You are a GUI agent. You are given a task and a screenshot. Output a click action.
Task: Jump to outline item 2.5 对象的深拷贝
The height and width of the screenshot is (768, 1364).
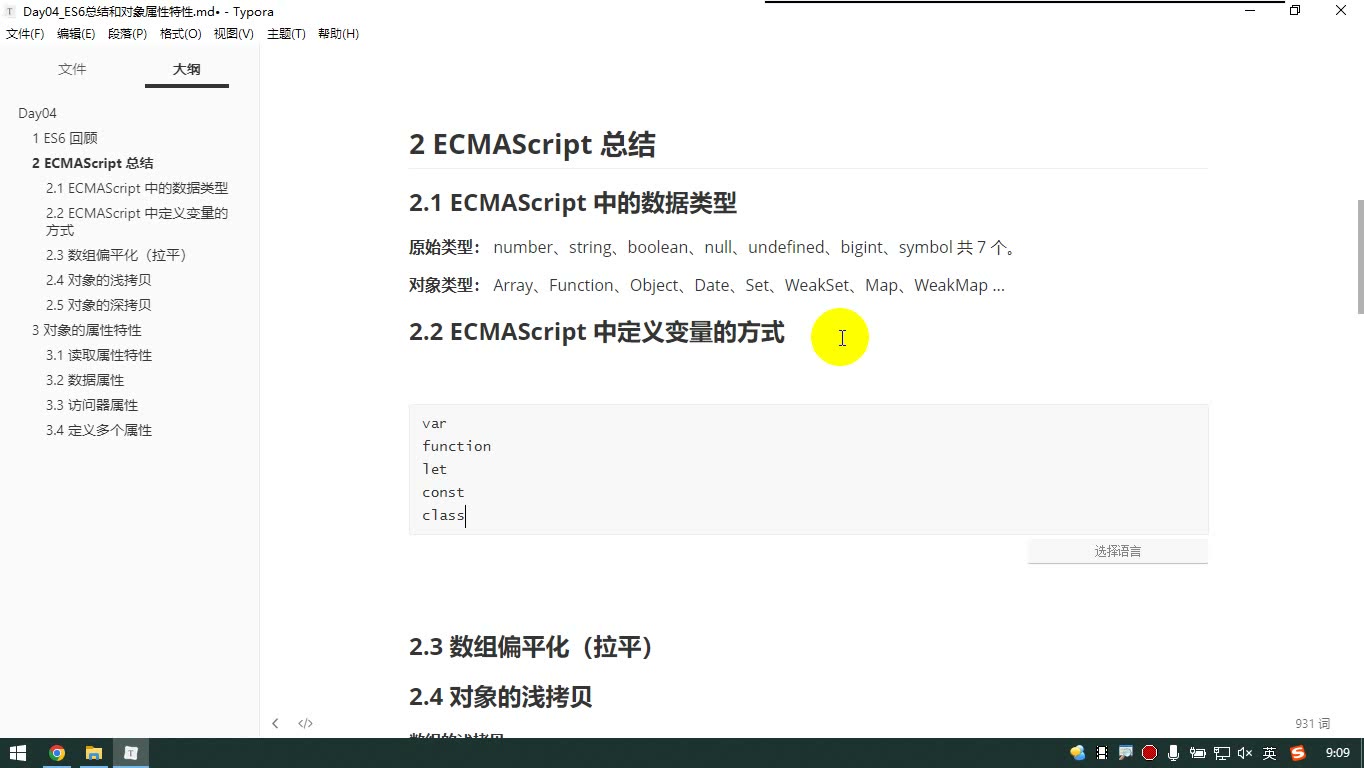(99, 305)
